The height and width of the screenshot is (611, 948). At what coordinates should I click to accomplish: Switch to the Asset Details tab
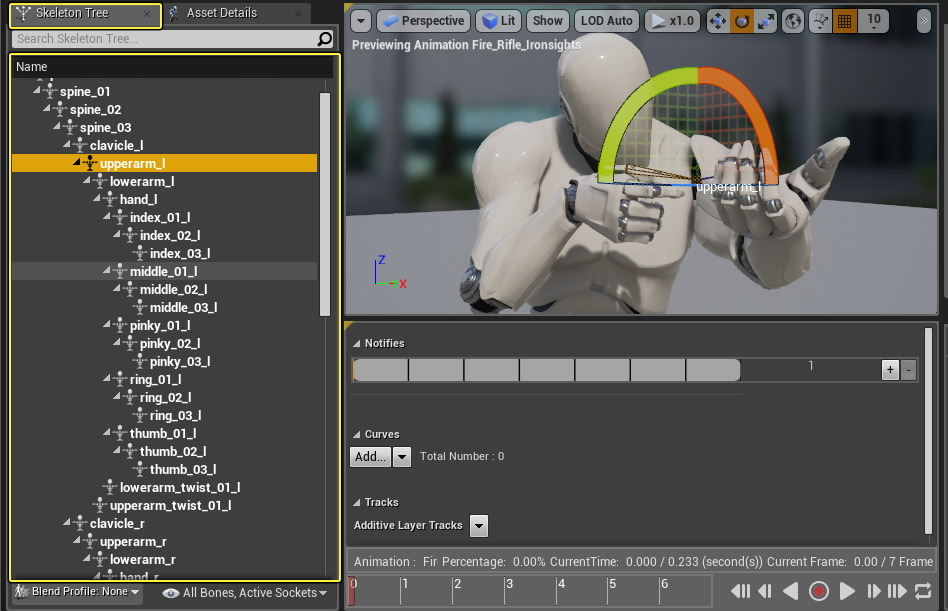[221, 13]
